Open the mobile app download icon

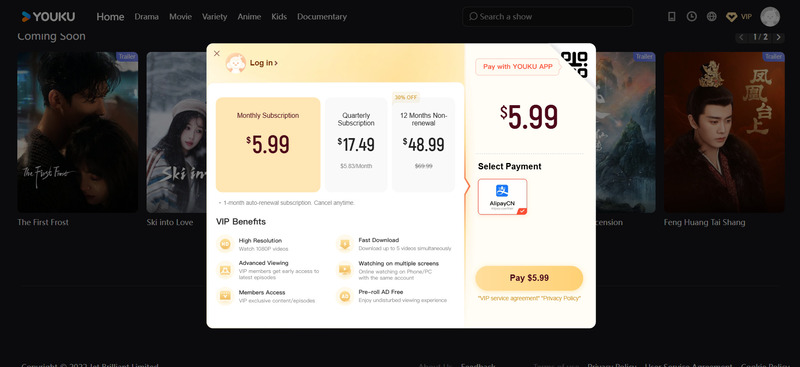click(671, 17)
